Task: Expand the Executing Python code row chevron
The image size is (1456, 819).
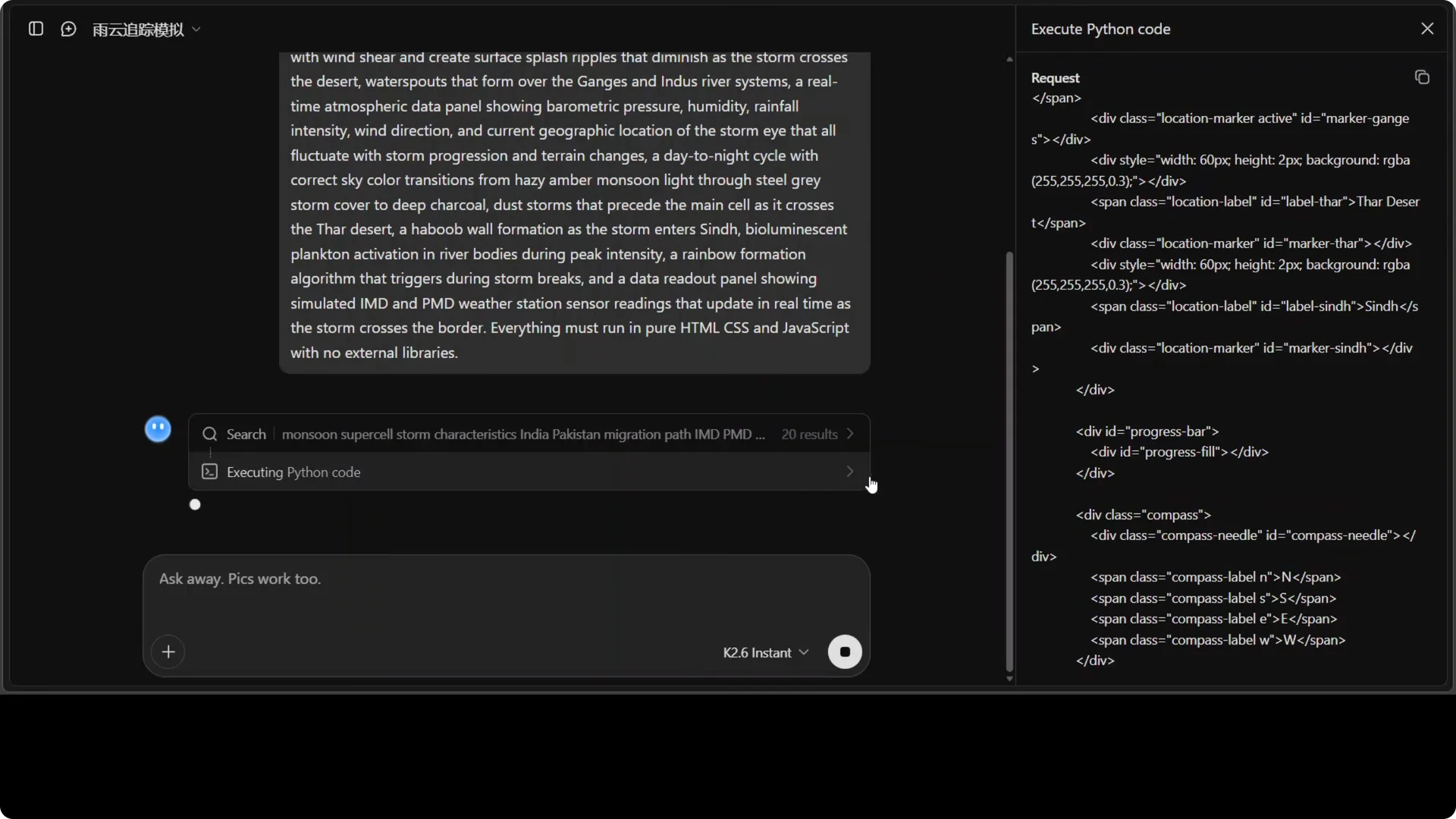Action: point(850,472)
